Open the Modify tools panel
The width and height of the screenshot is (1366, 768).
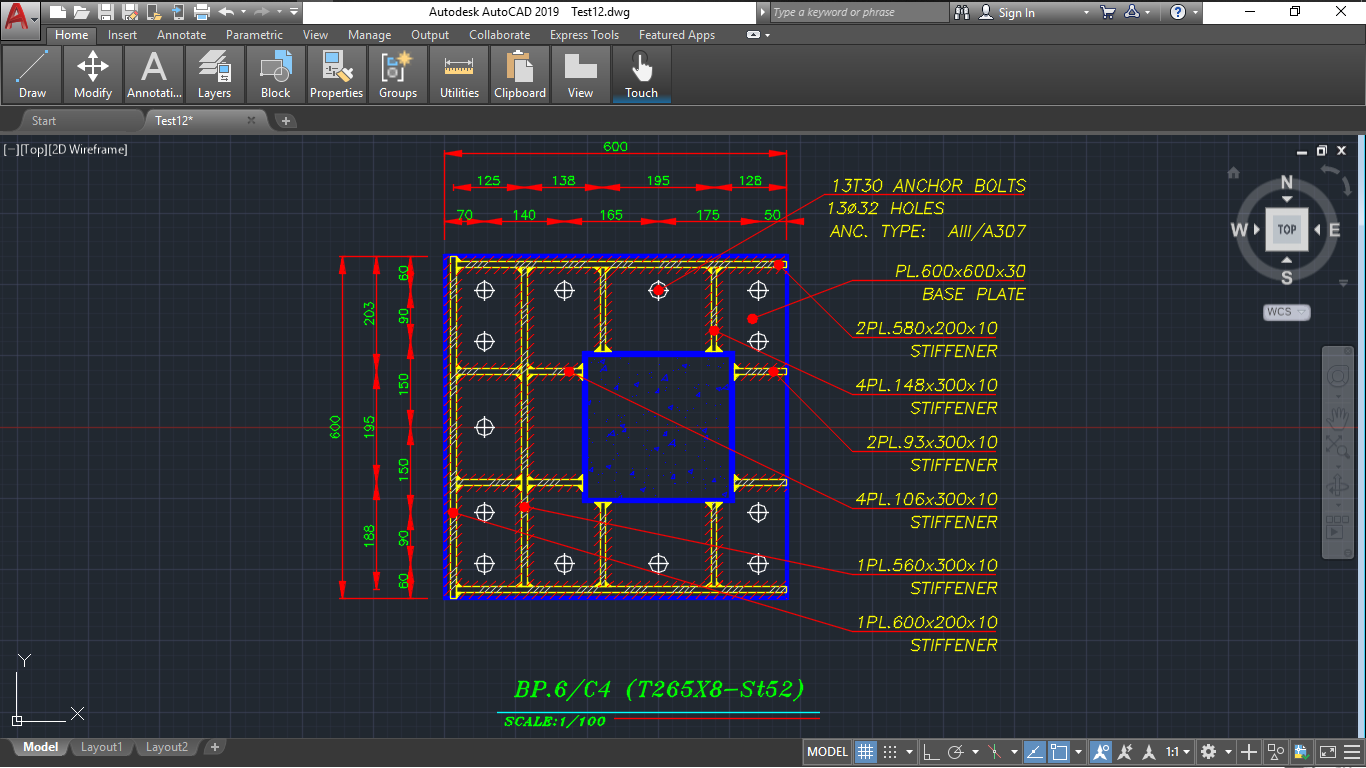(x=93, y=74)
